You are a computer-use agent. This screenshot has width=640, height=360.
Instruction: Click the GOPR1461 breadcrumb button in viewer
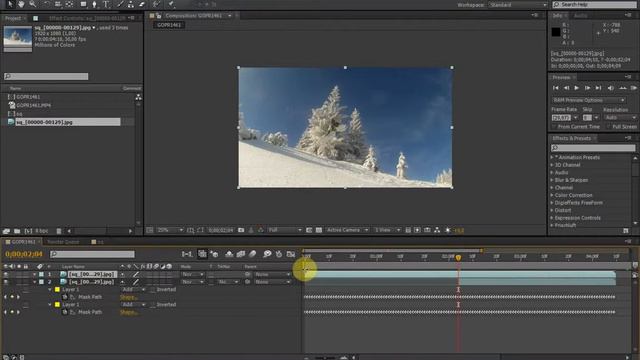pyautogui.click(x=169, y=25)
